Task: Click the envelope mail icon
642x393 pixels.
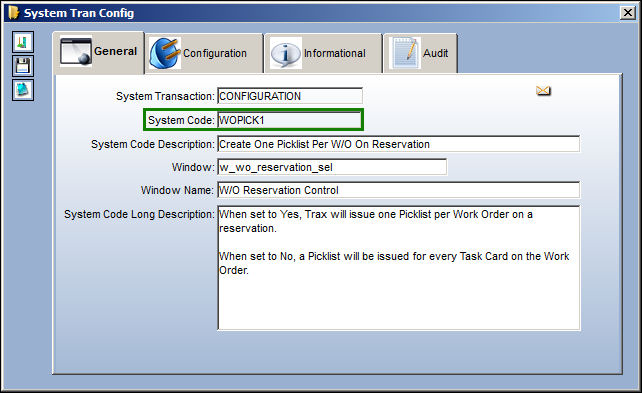Action: click(543, 90)
